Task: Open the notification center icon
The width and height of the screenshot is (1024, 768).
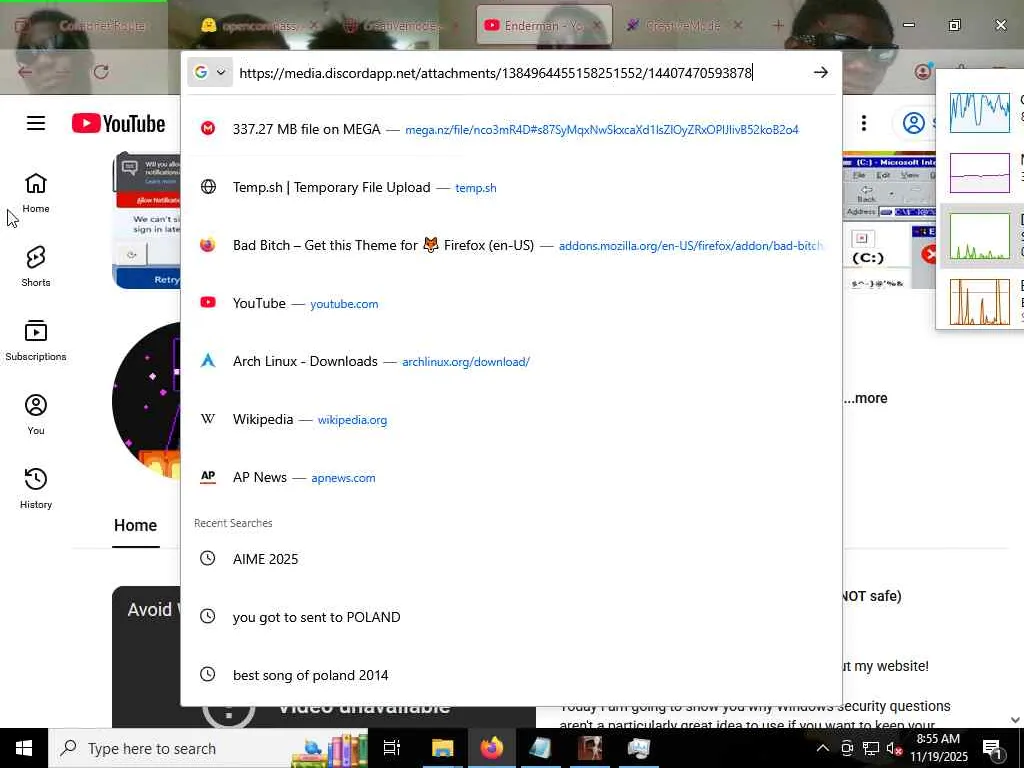Action: coord(992,748)
